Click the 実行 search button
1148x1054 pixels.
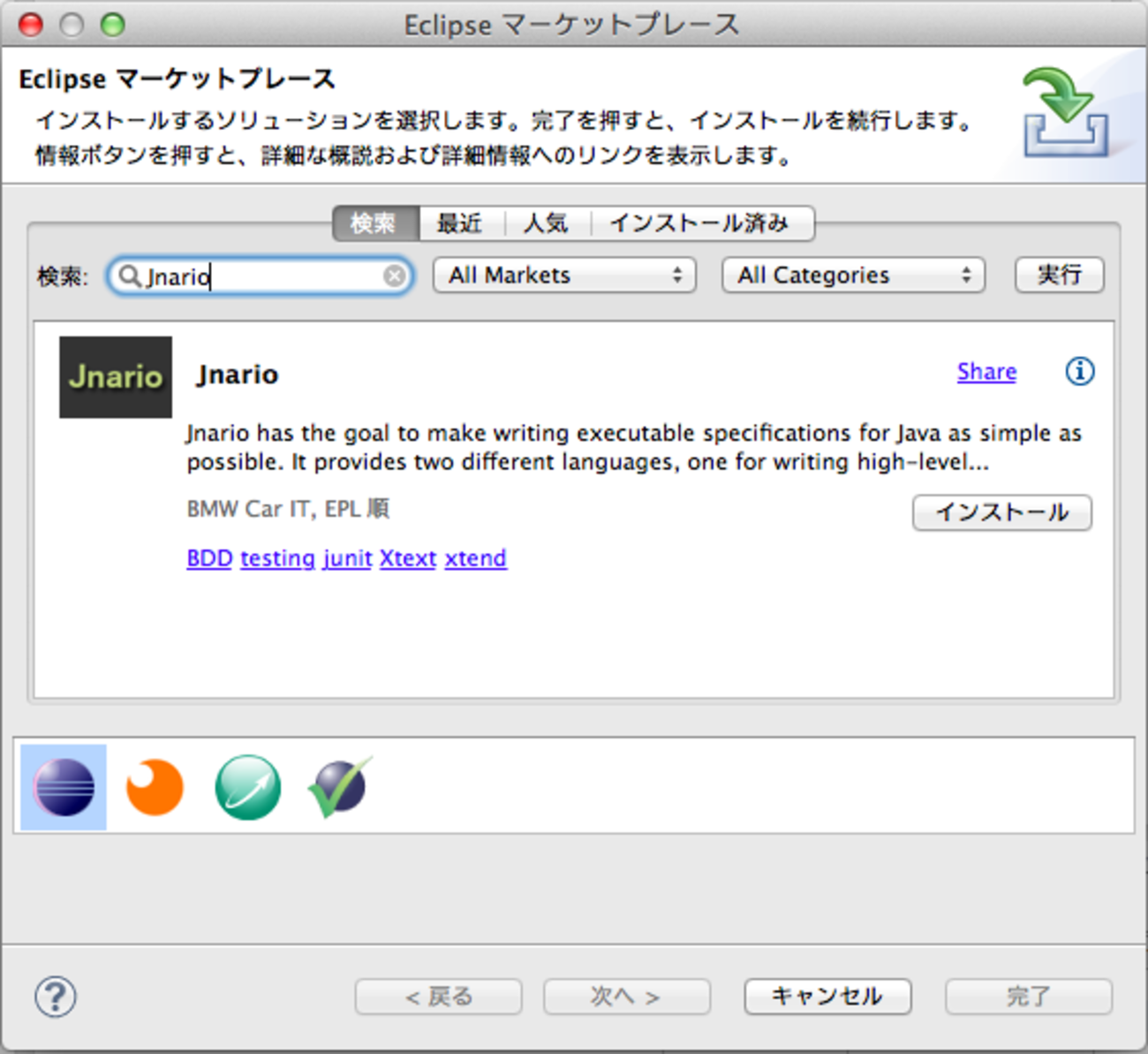click(1059, 276)
